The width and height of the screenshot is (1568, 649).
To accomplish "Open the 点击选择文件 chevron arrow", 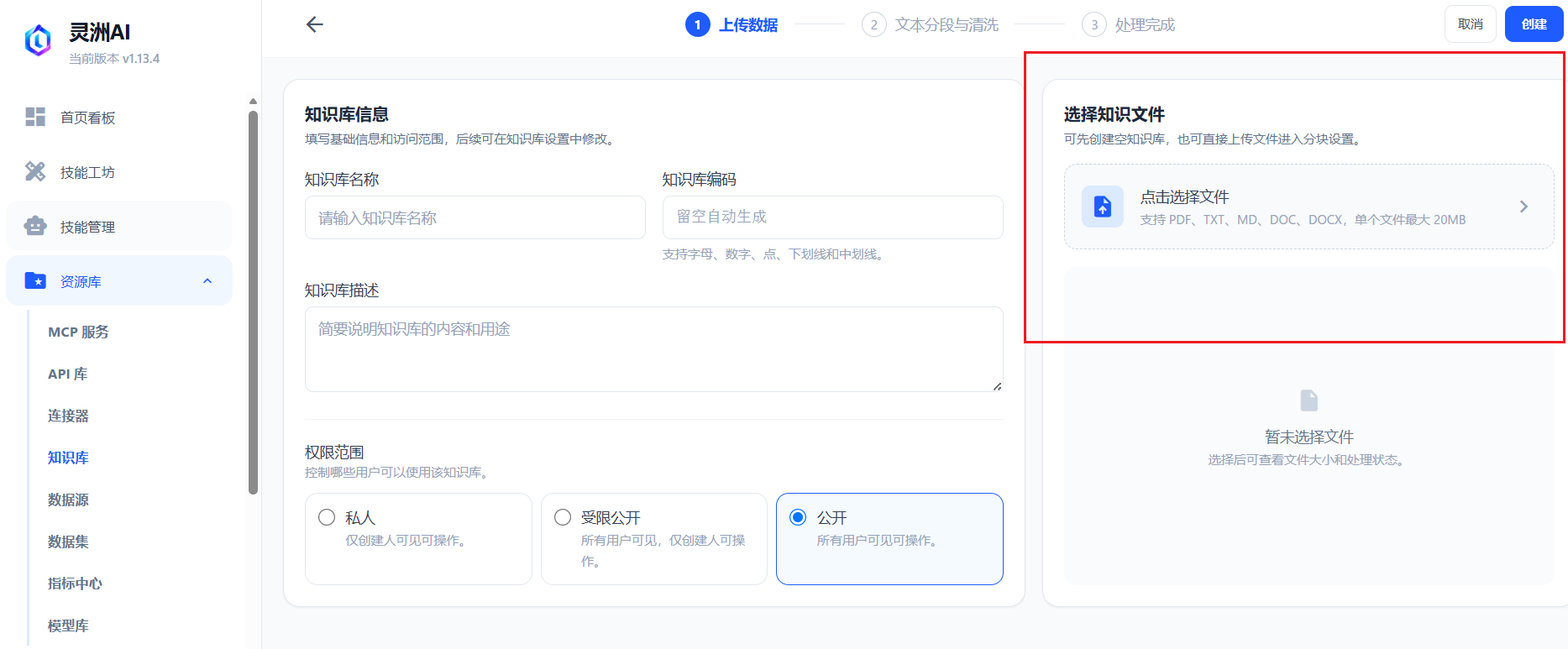I will pos(1523,207).
